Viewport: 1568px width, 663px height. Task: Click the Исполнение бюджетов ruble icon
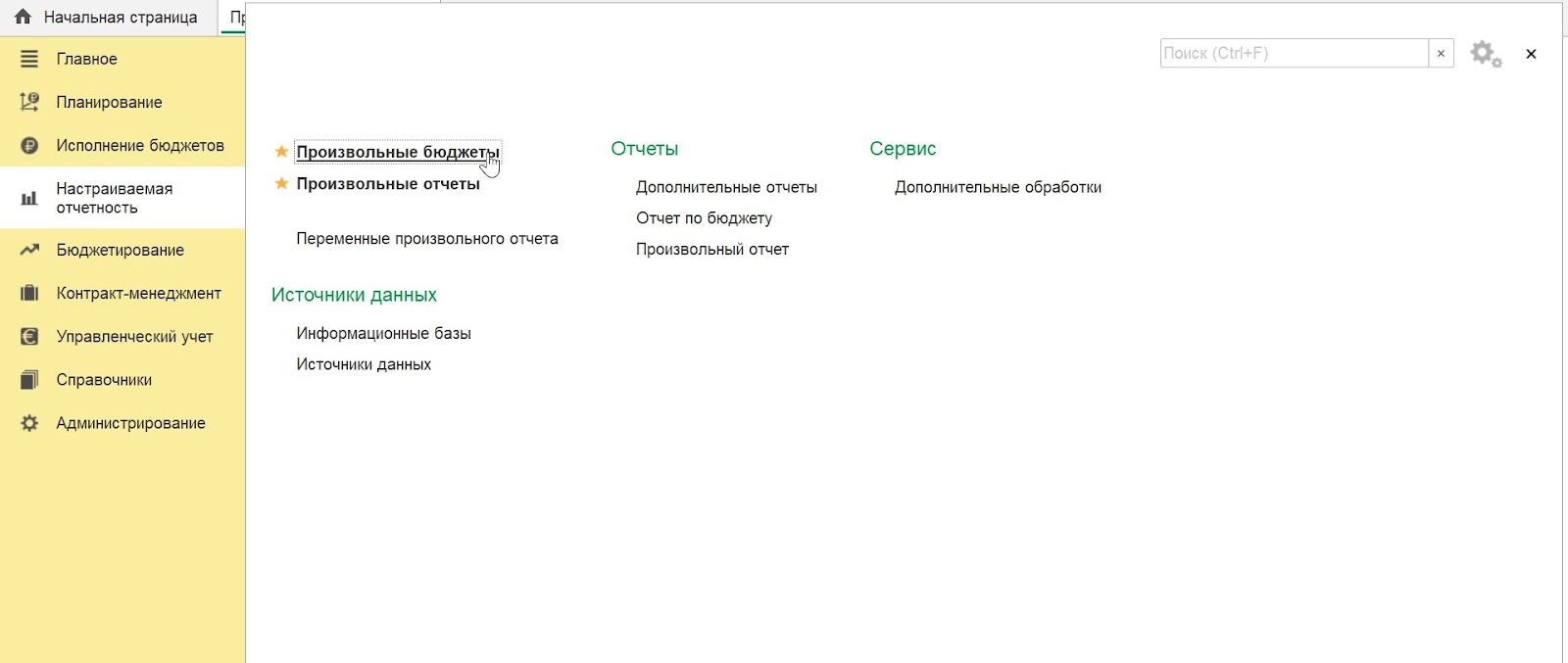[29, 146]
